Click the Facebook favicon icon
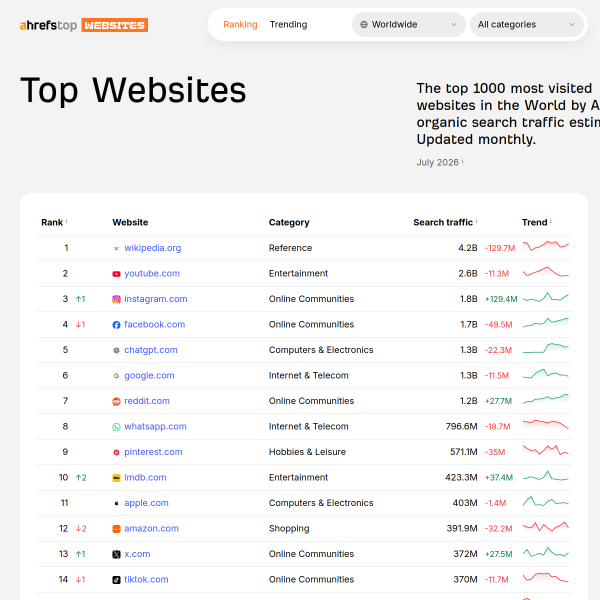 click(116, 325)
